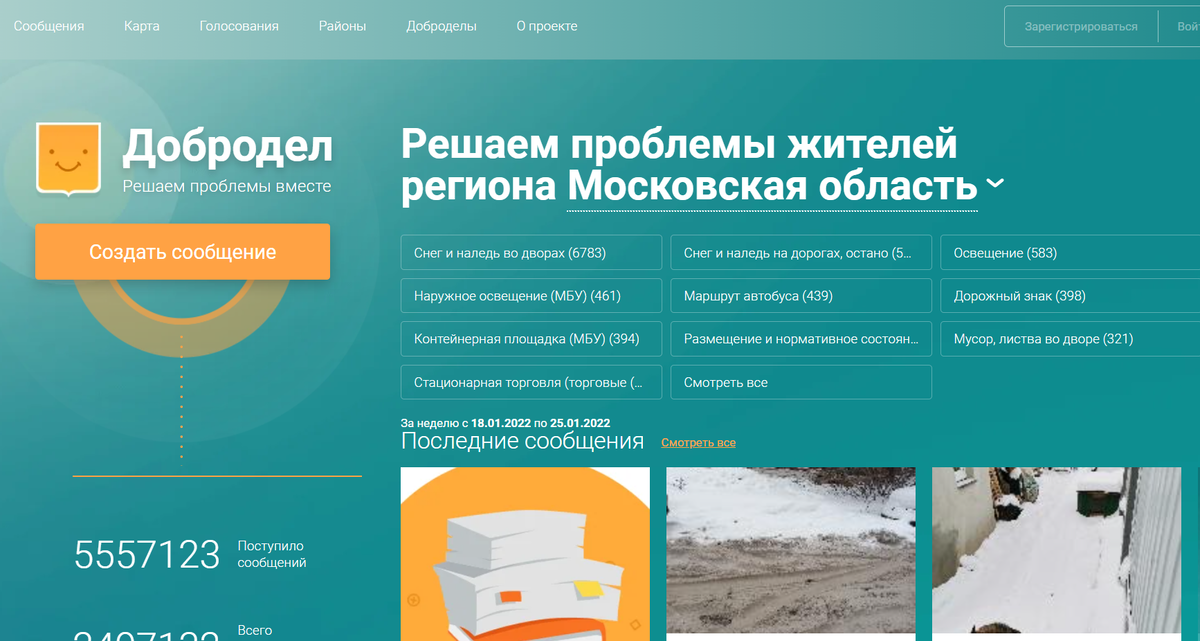Open the Доброделы menu item
This screenshot has width=1200, height=641.
tap(441, 26)
